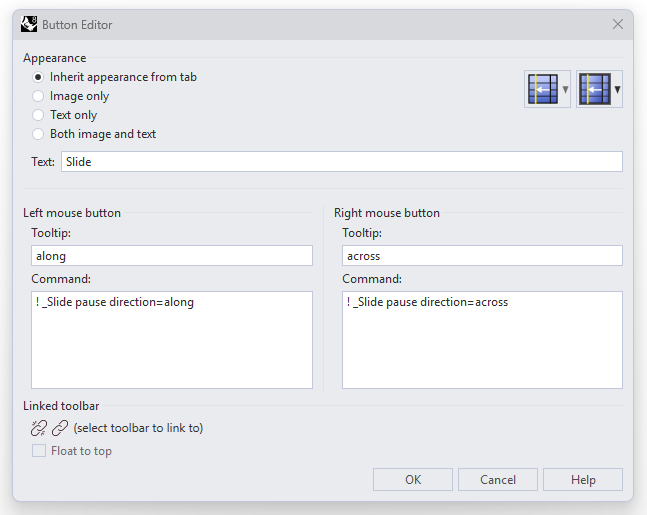Open the dark image dropdown arrow

[x=617, y=89]
